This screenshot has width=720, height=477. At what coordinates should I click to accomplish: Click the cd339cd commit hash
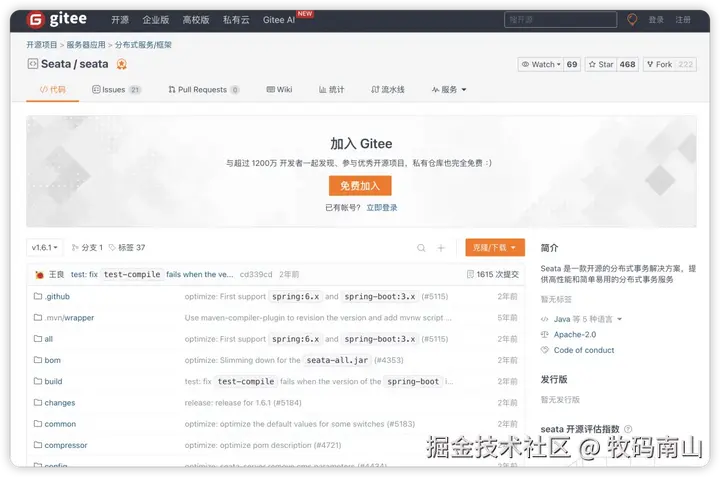tap(256, 274)
